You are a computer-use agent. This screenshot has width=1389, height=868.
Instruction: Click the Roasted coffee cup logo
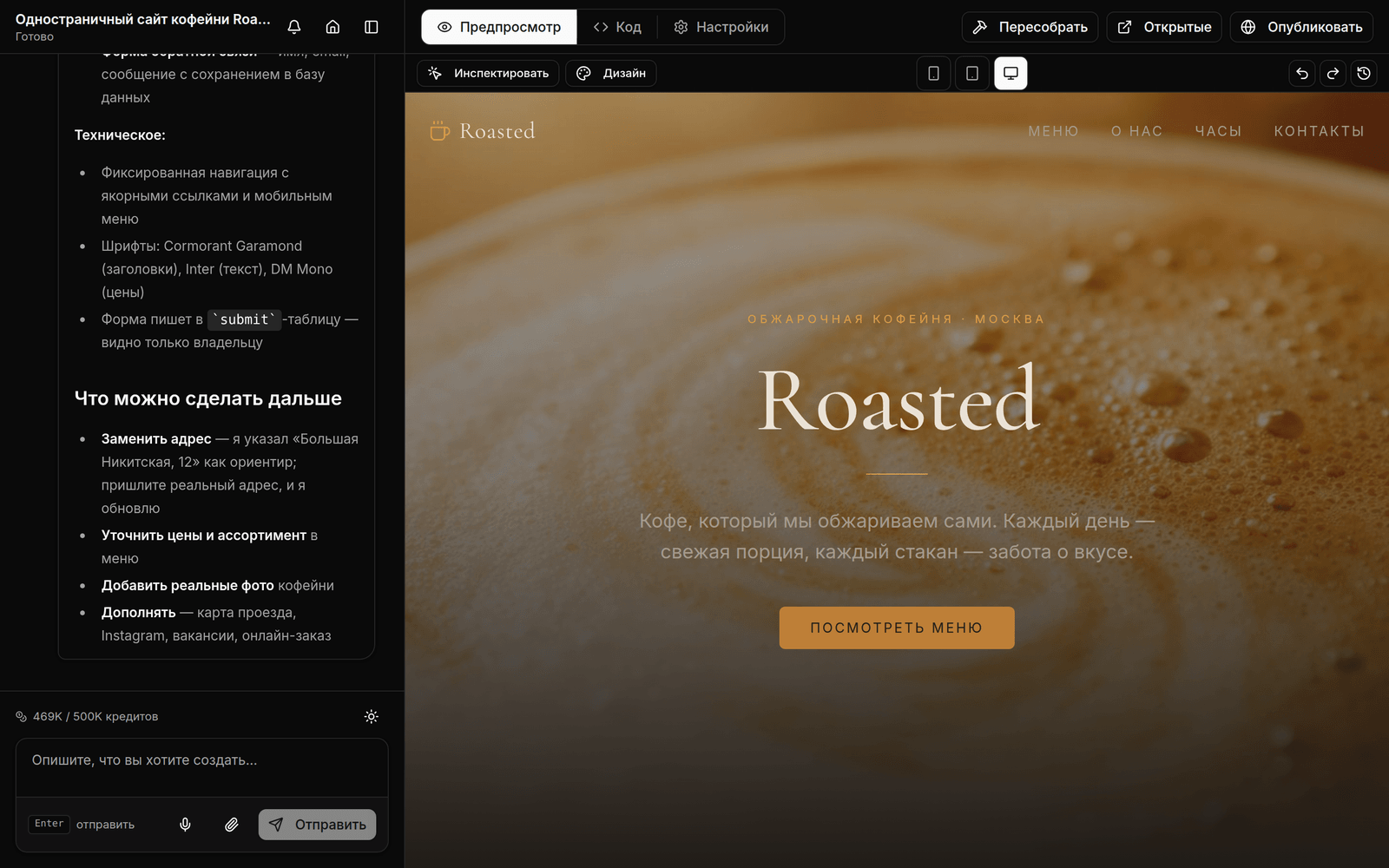(x=440, y=131)
